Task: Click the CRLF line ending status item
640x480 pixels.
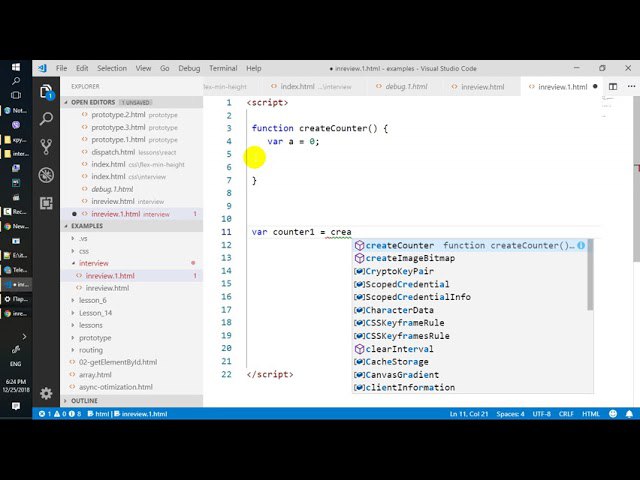Action: pyautogui.click(x=566, y=414)
